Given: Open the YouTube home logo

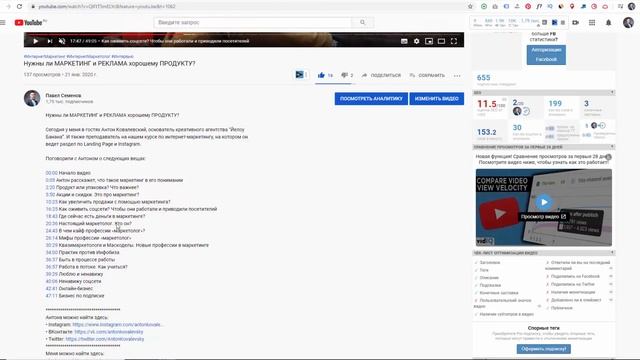Looking at the screenshot, I should (30, 22).
